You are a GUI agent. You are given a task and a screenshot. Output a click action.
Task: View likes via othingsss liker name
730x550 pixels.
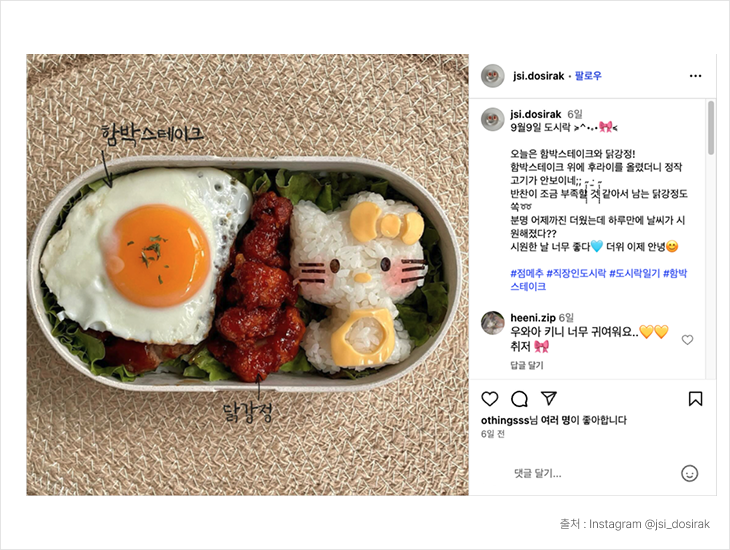click(x=505, y=420)
